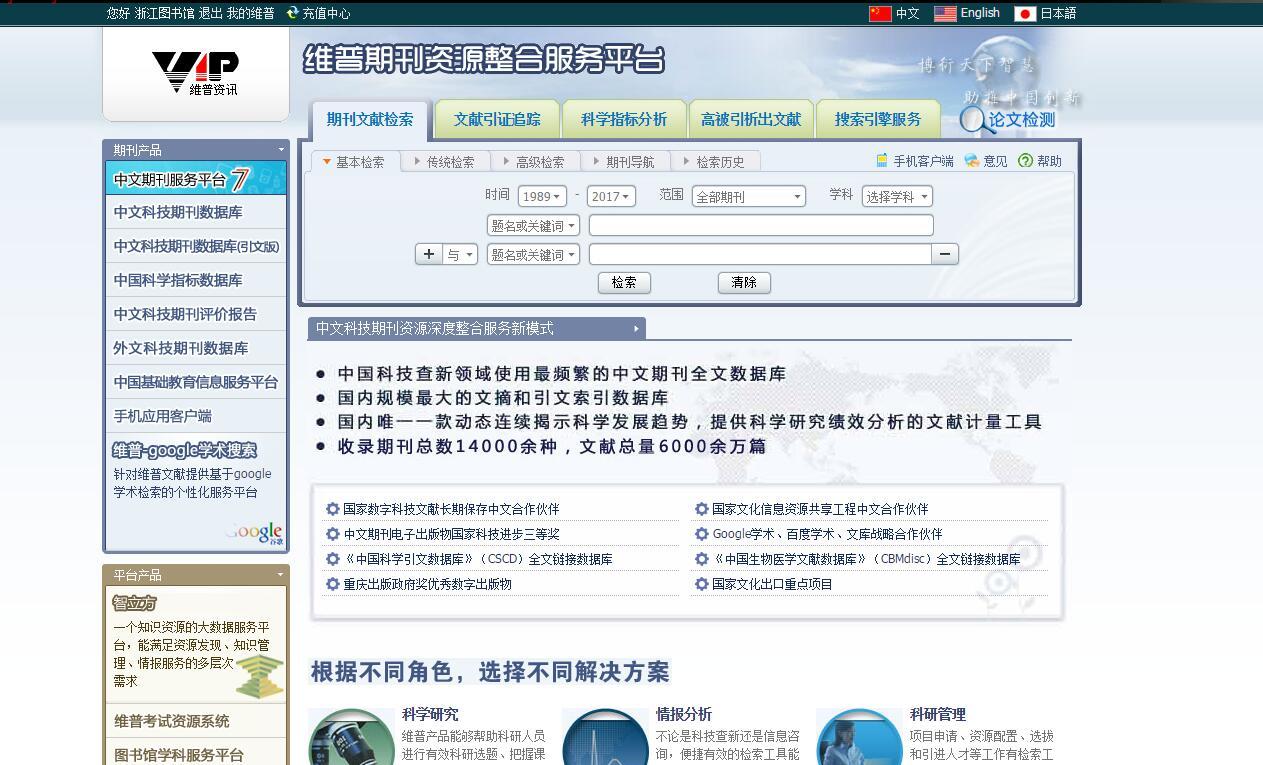
Task: Click the US flag English icon
Action: point(945,14)
